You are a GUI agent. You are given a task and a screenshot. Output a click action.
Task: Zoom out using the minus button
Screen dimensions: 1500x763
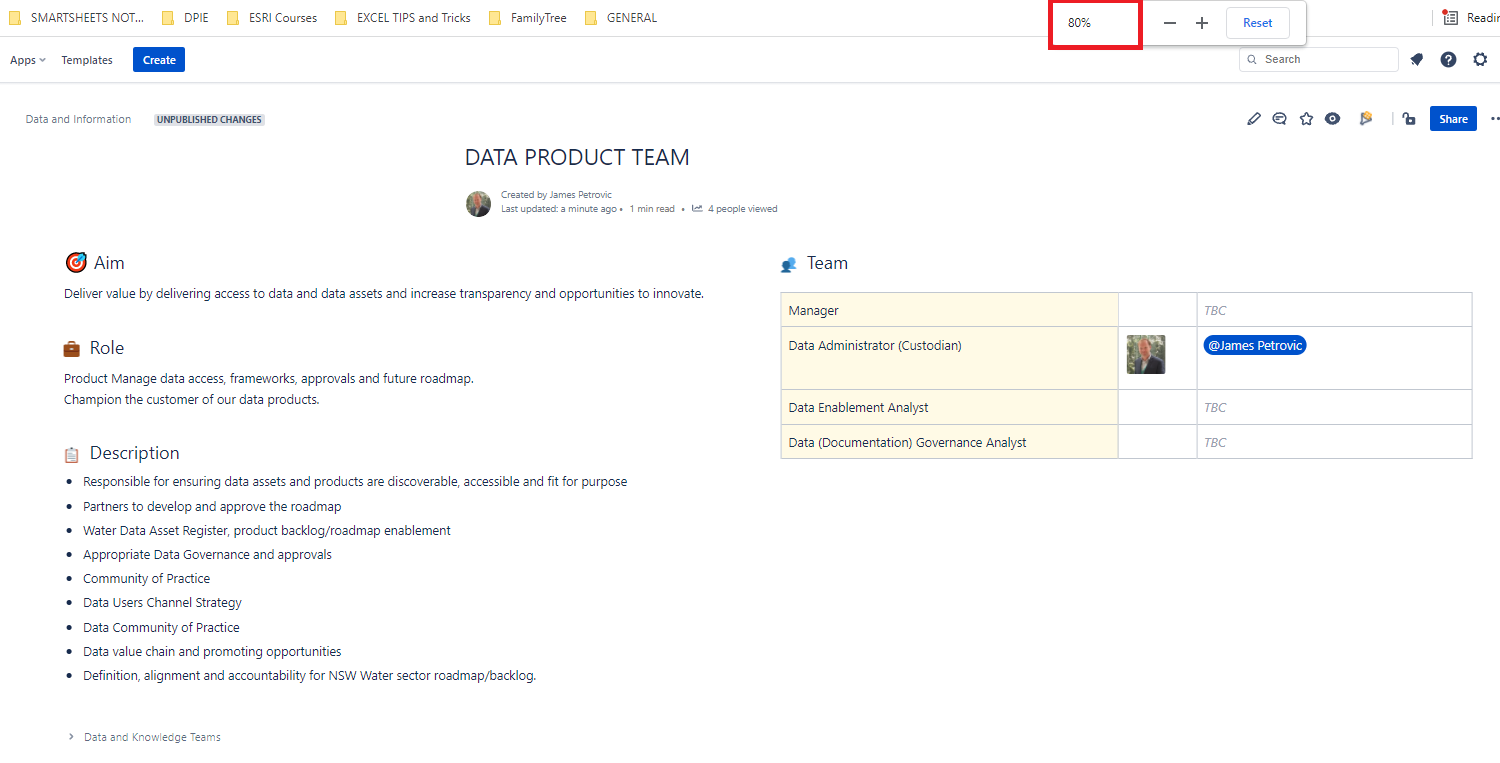click(x=1169, y=22)
